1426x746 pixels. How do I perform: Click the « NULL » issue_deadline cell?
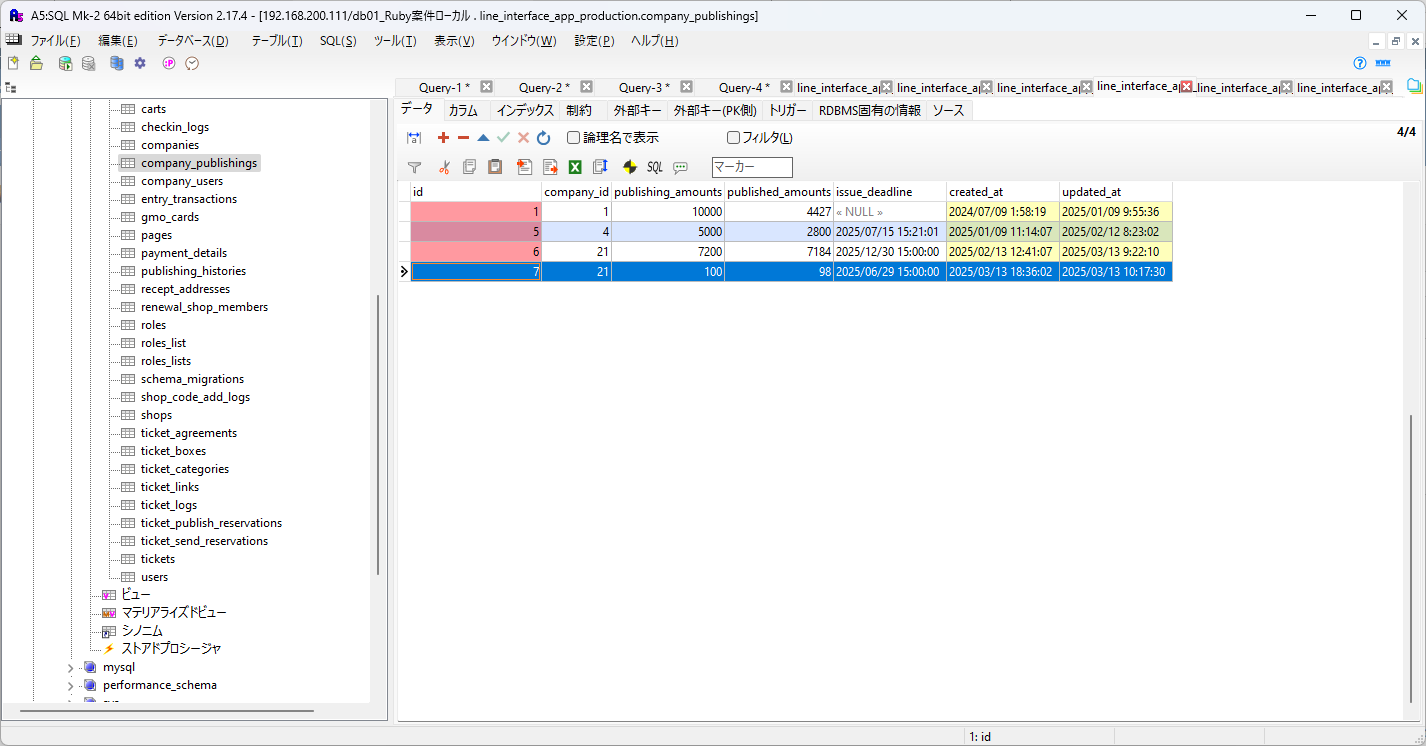tap(890, 212)
